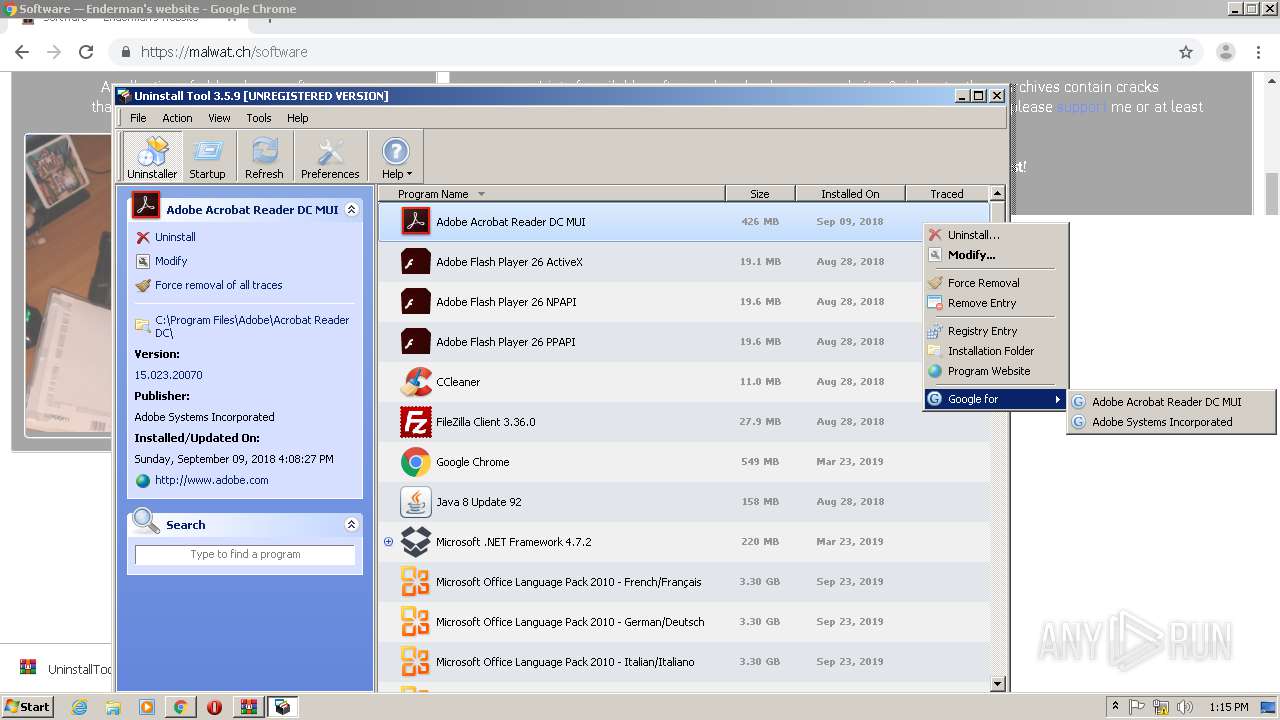Viewport: 1280px width, 720px height.
Task: Choose Modify... from the context menu
Action: click(x=996, y=255)
